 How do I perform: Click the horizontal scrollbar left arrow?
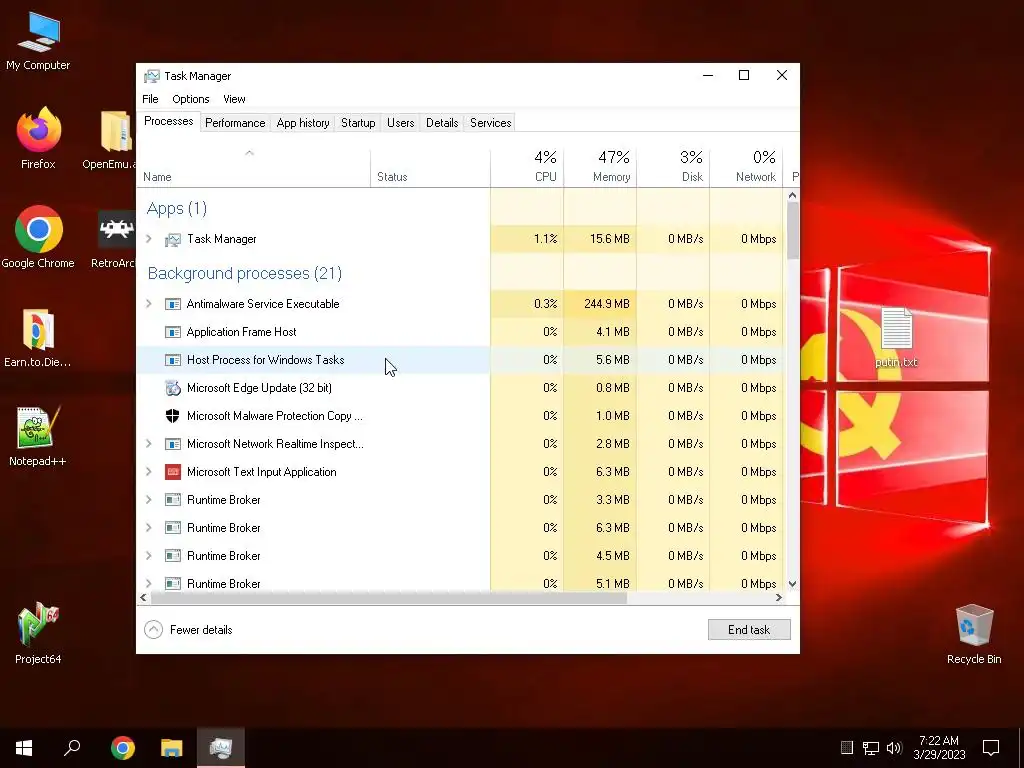click(x=144, y=598)
